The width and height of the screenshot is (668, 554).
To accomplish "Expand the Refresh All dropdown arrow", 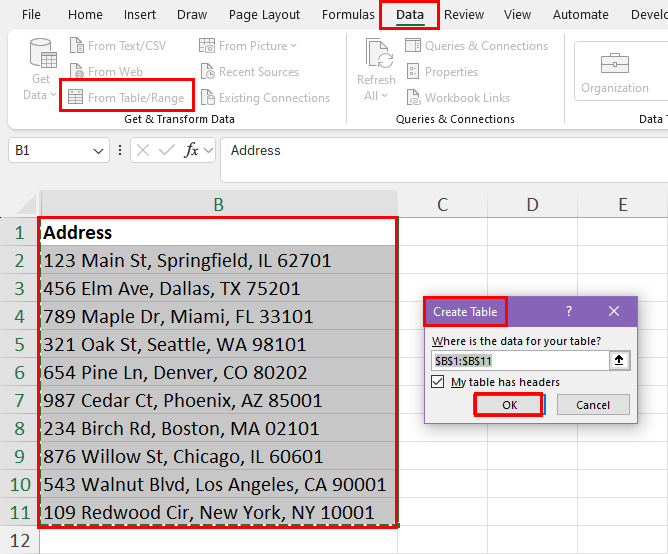I will 385,95.
